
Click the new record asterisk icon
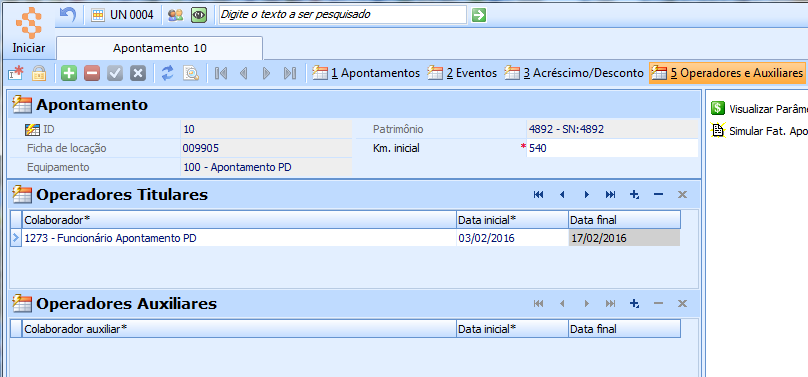tap(16, 74)
